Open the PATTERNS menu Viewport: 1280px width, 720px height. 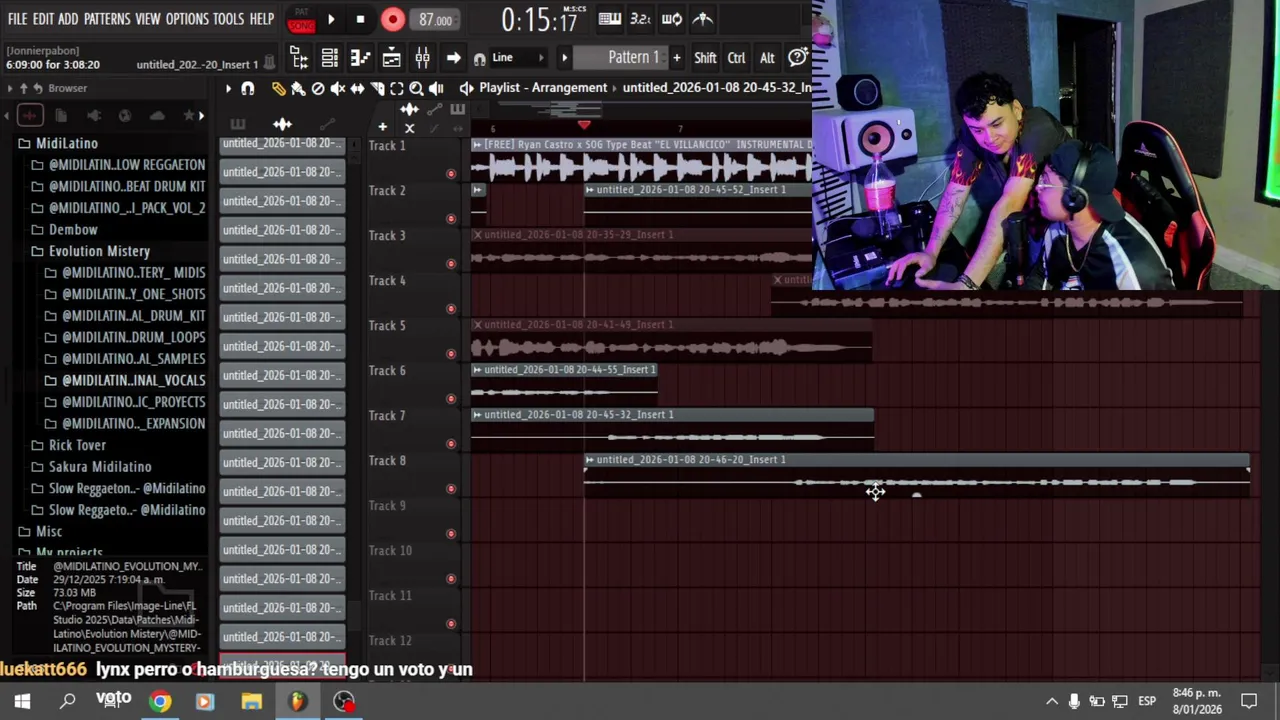(107, 19)
